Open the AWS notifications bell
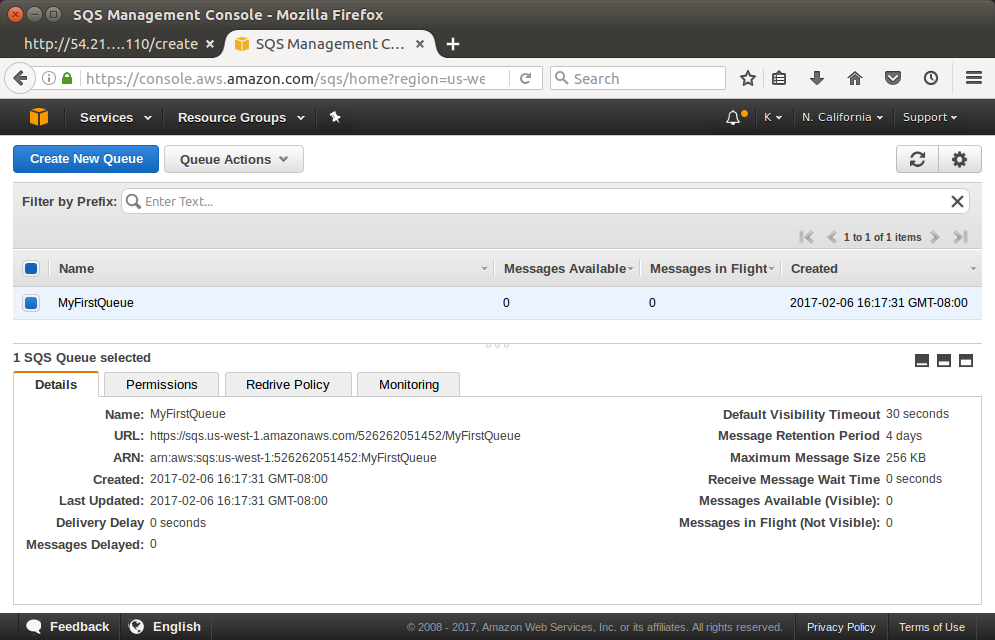This screenshot has width=995, height=640. pyautogui.click(x=733, y=117)
